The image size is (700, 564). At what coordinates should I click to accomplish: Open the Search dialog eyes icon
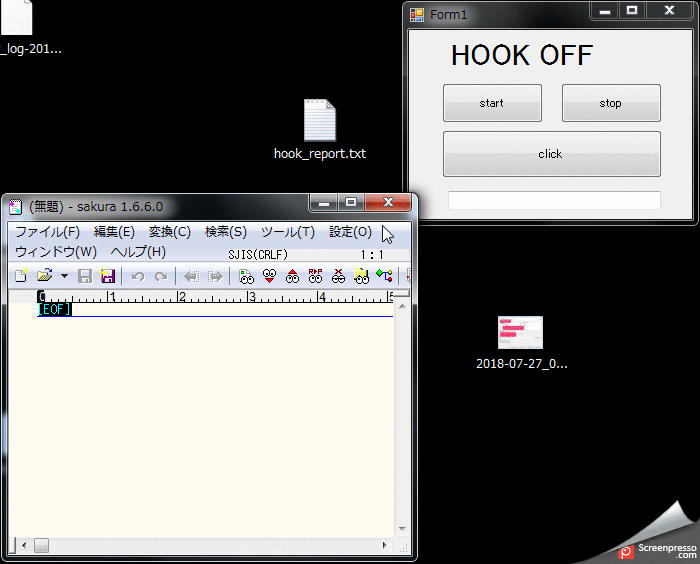[246, 276]
